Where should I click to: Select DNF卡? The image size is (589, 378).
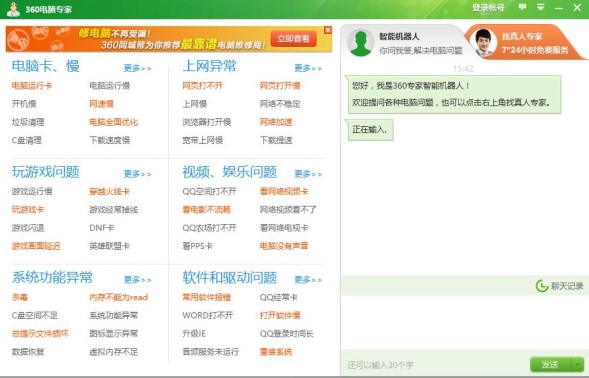point(101,228)
